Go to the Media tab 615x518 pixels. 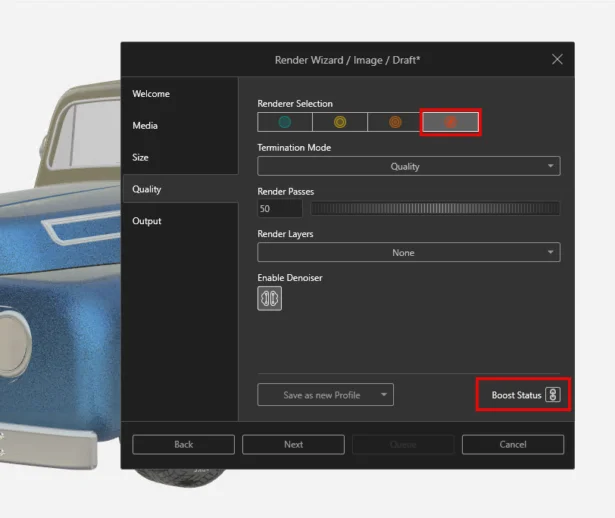click(145, 126)
